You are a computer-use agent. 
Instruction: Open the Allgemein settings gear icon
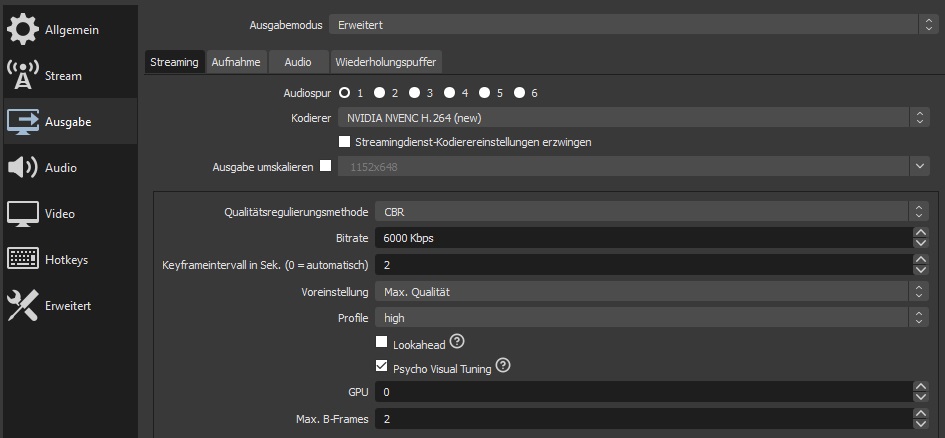(x=23, y=30)
